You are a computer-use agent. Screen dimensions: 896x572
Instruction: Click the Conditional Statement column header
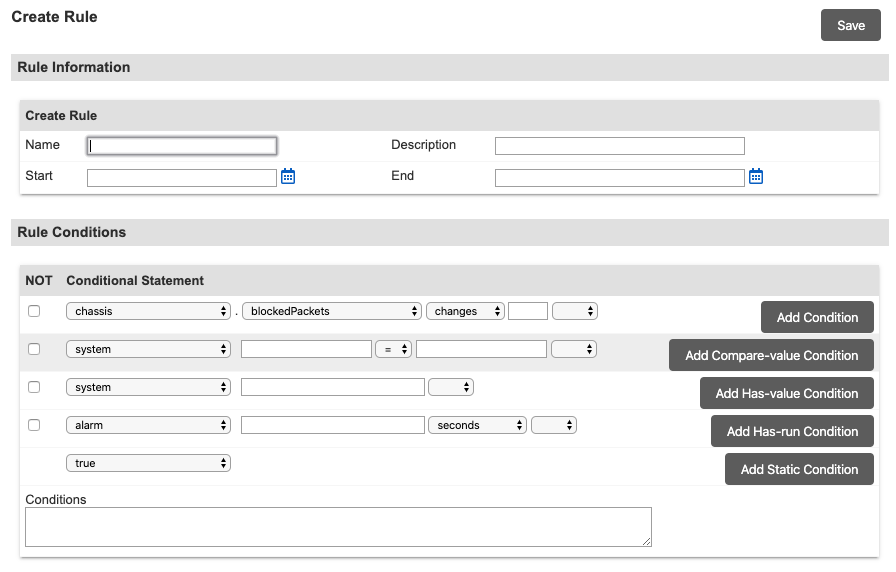pos(135,281)
